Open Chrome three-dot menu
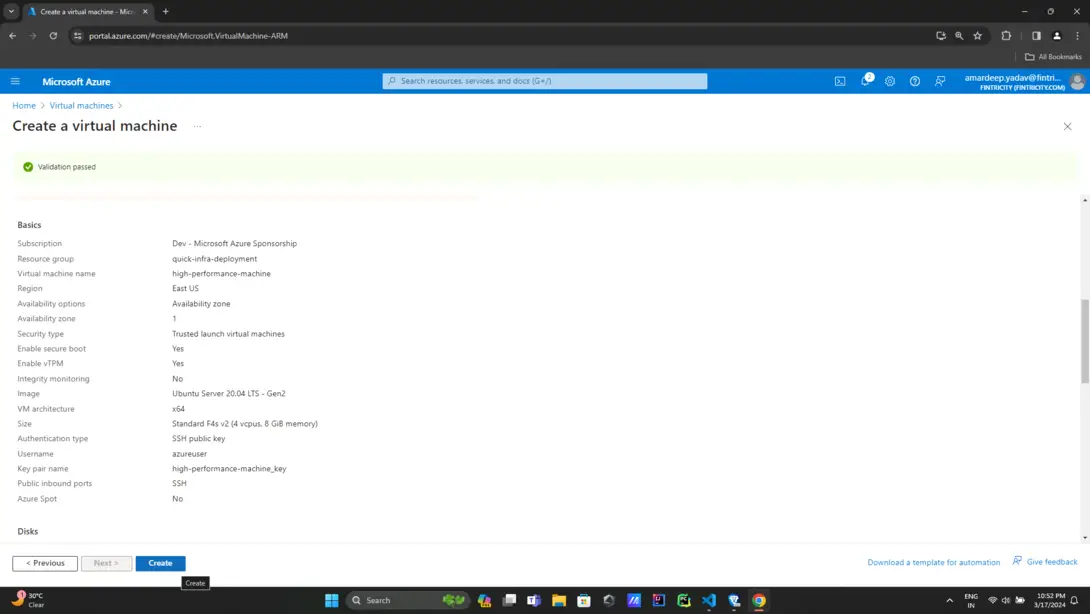The image size is (1090, 614). (1077, 35)
